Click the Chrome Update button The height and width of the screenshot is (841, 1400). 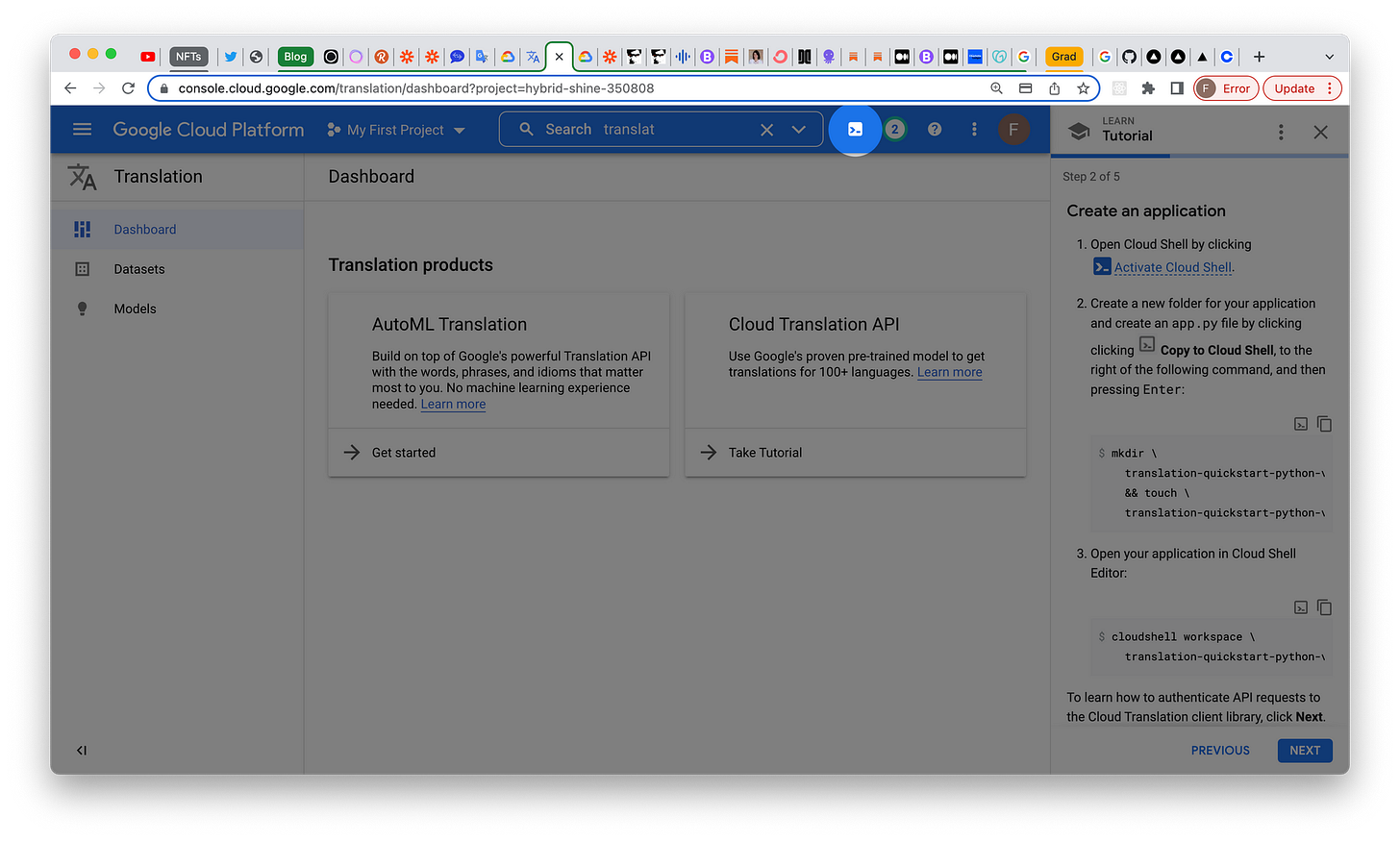1302,88
